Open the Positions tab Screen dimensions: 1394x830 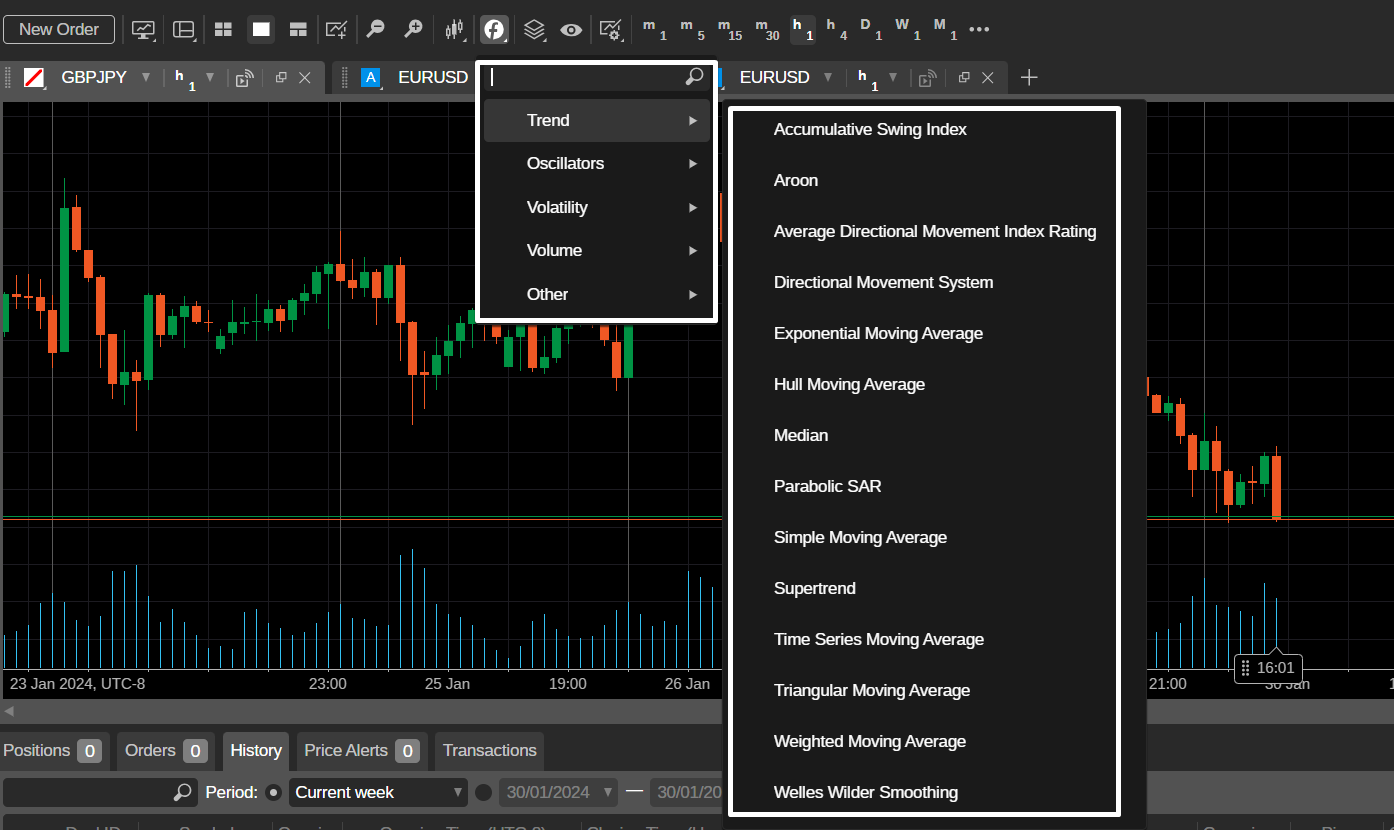point(52,750)
